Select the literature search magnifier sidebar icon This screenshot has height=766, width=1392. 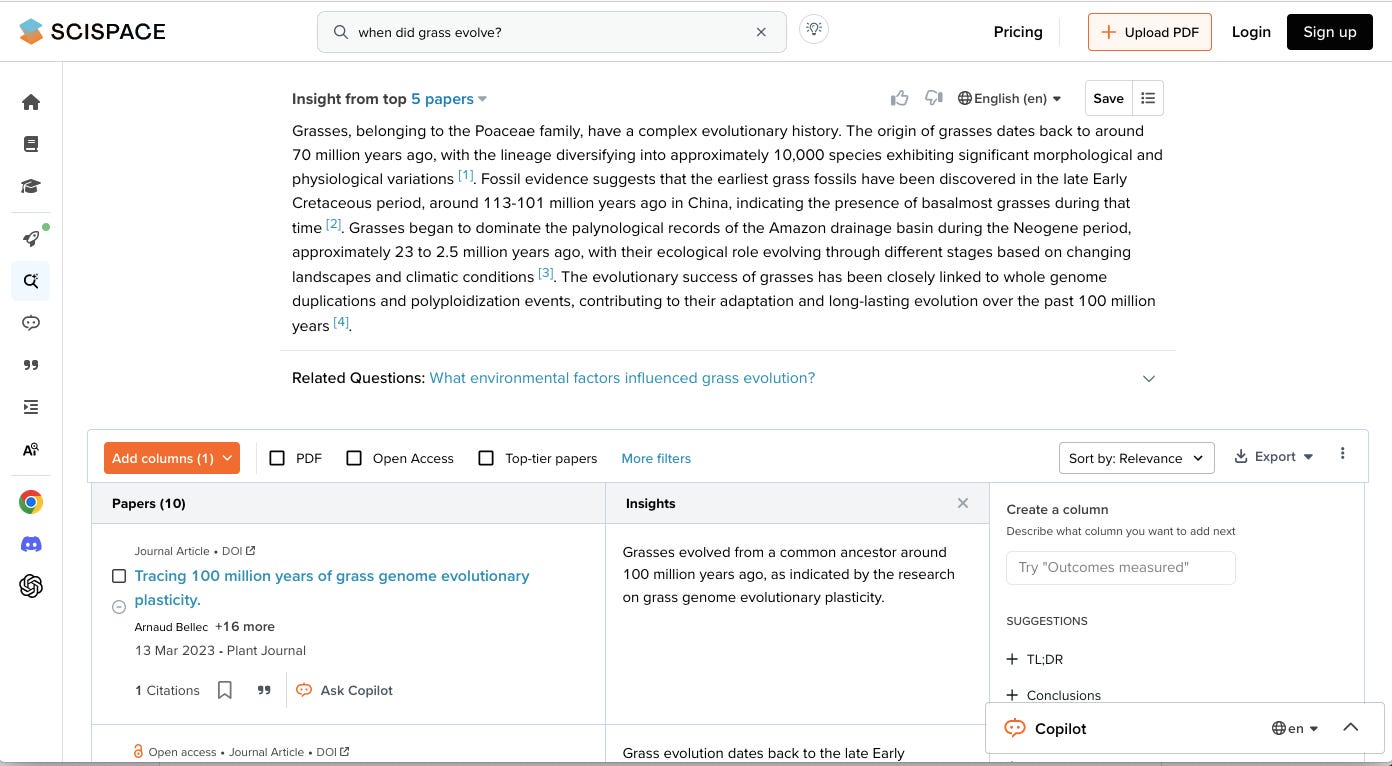31,281
